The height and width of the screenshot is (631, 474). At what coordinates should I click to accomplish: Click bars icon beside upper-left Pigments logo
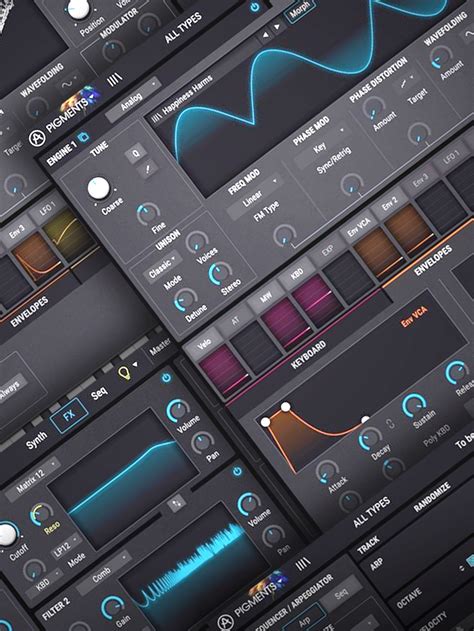114,80
